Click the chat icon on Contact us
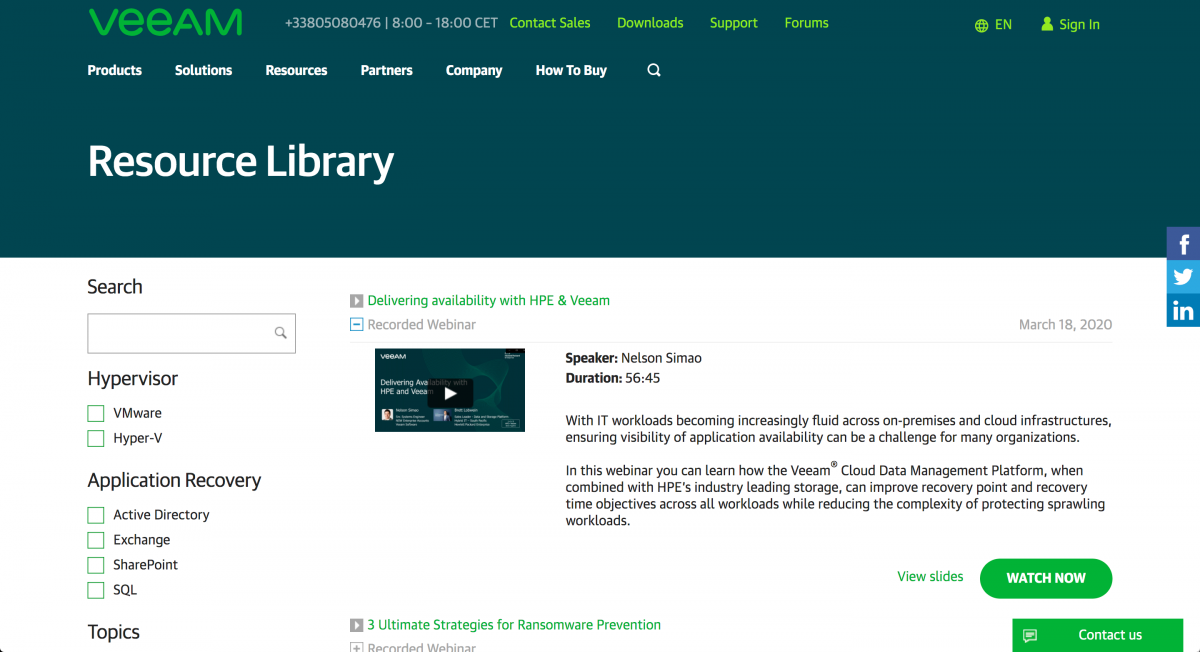The image size is (1200, 652). click(1030, 635)
